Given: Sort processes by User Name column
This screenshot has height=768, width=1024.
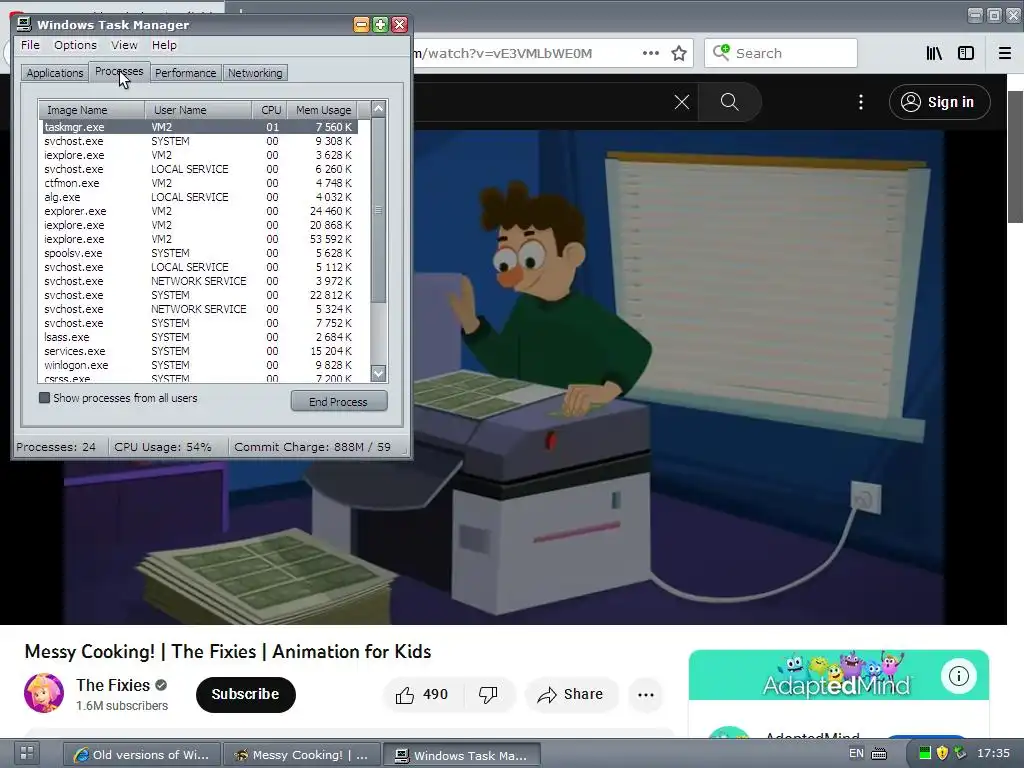Looking at the screenshot, I should [x=199, y=110].
